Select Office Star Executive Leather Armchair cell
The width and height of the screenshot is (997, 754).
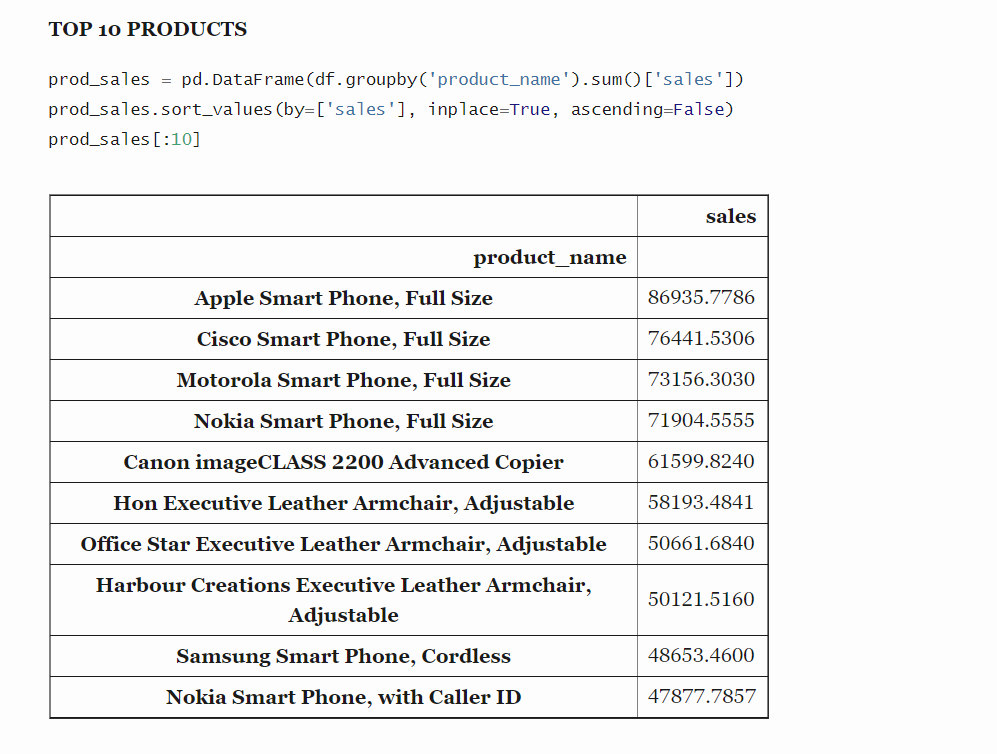coord(343,544)
